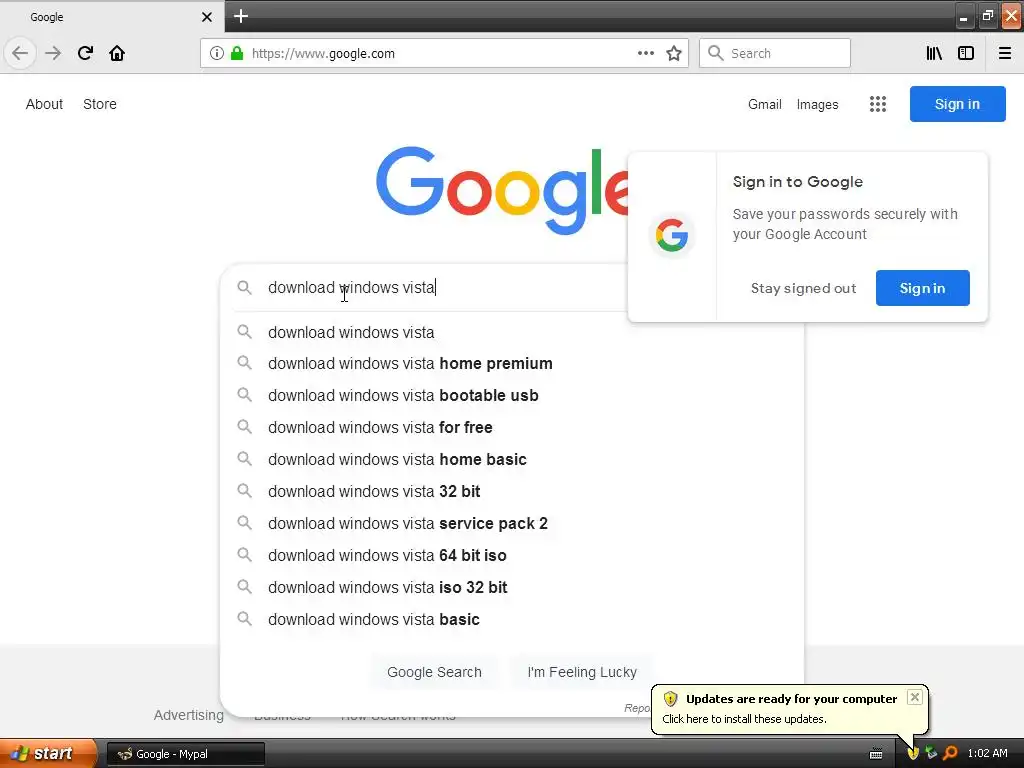Click the taskbar clock showing 1:02 AM
The width and height of the screenshot is (1024, 768).
[x=987, y=753]
